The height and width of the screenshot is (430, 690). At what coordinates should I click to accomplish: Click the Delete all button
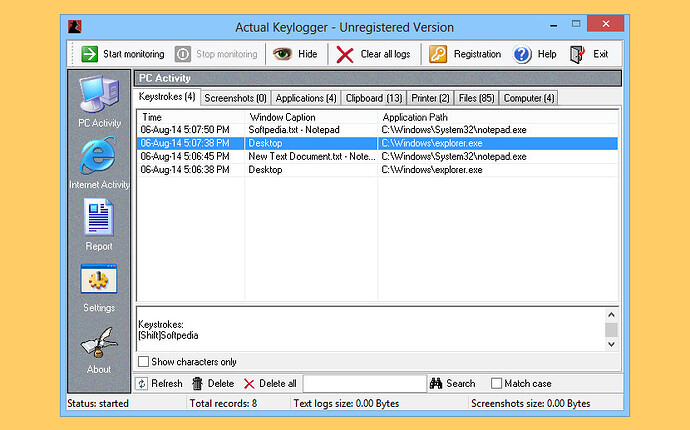(x=269, y=383)
